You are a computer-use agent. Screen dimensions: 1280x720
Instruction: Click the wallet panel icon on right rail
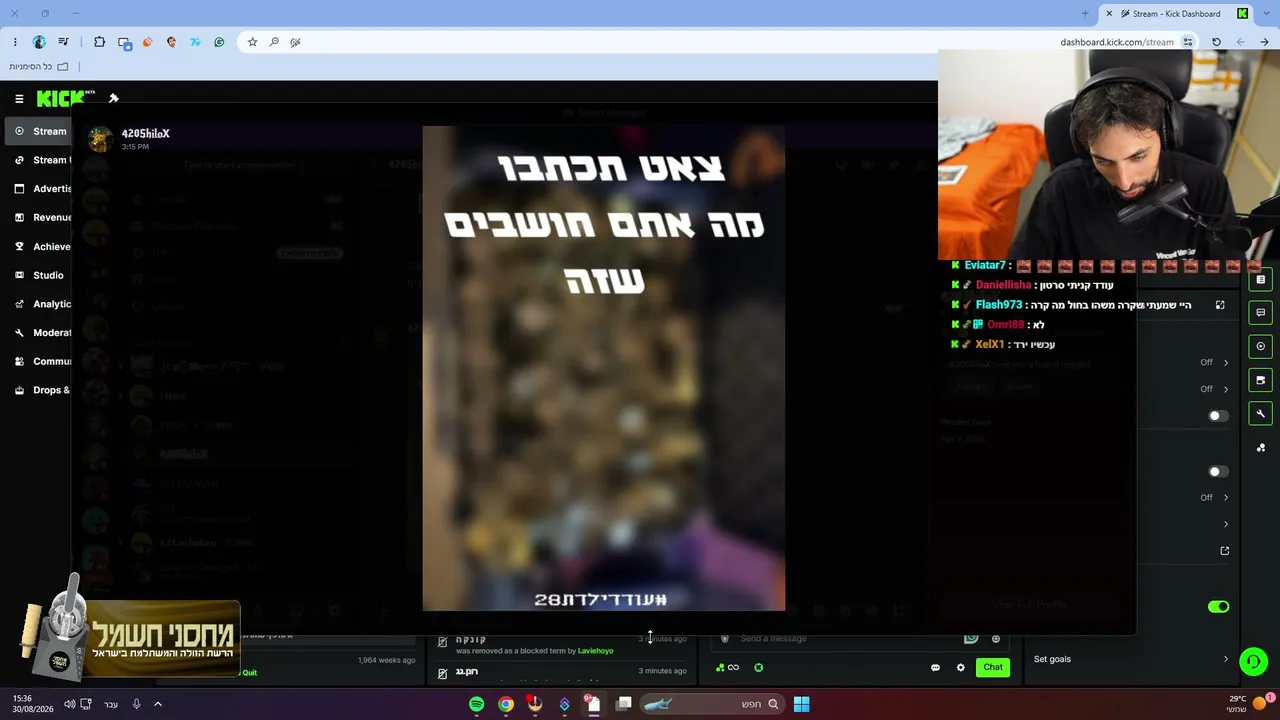[1260, 380]
